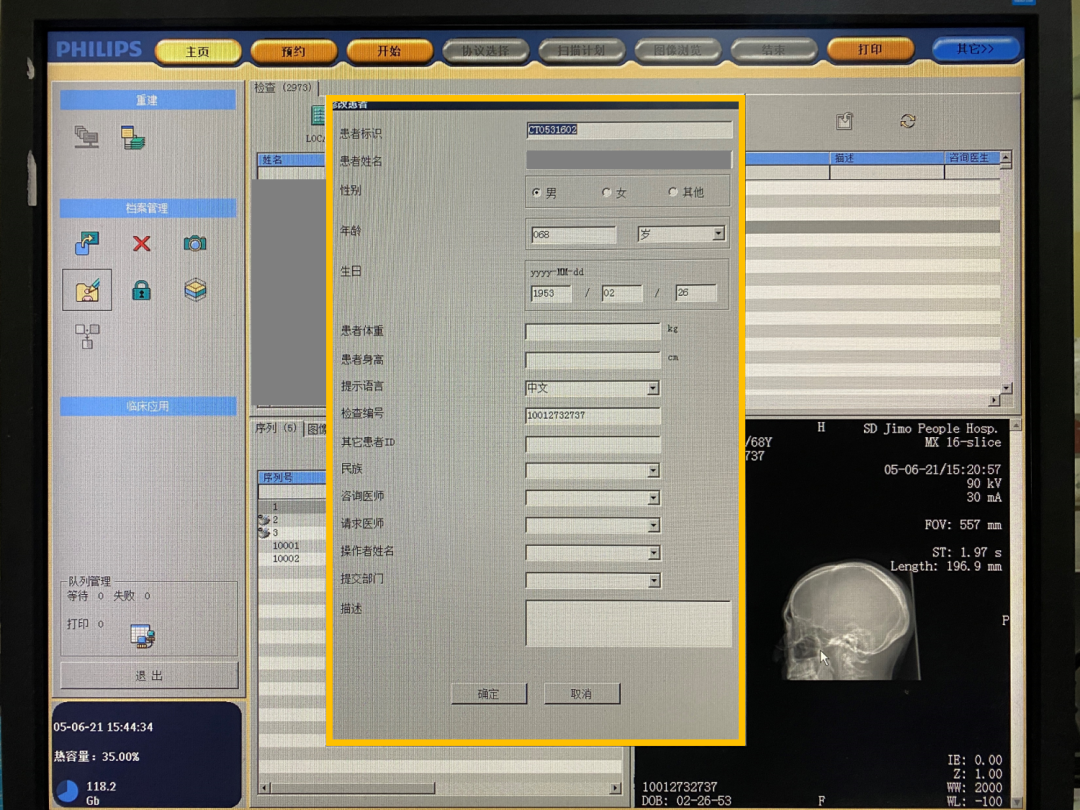Open the 提示语言 中文 dropdown

(652, 388)
